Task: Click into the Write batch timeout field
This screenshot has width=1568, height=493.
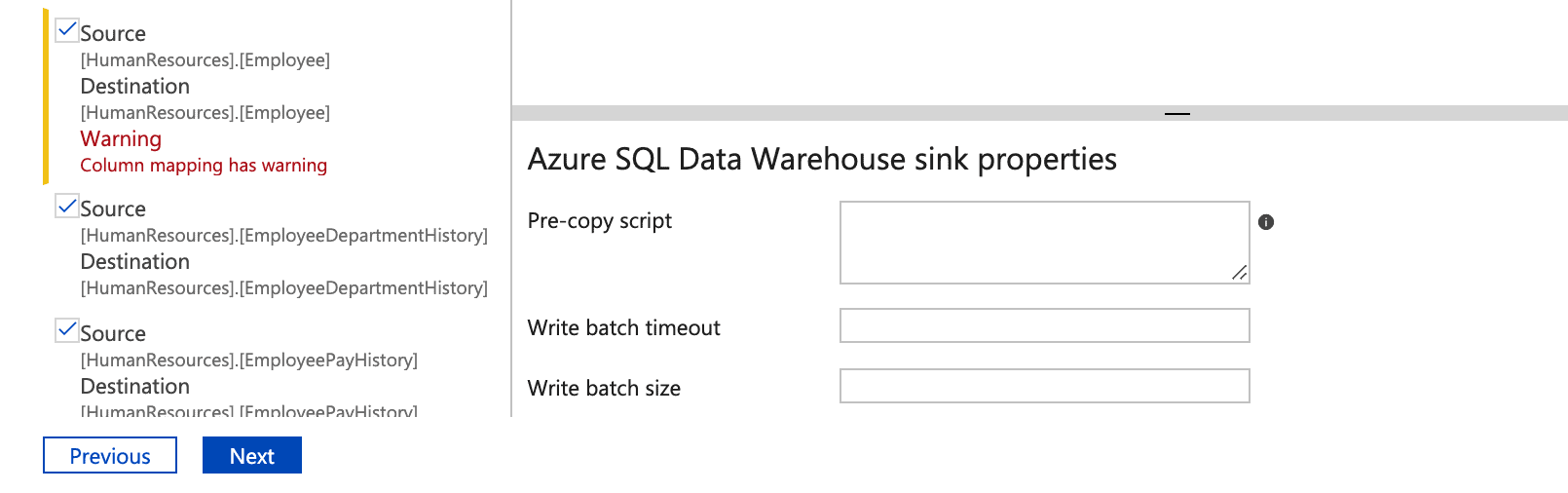Action: 1044,325
